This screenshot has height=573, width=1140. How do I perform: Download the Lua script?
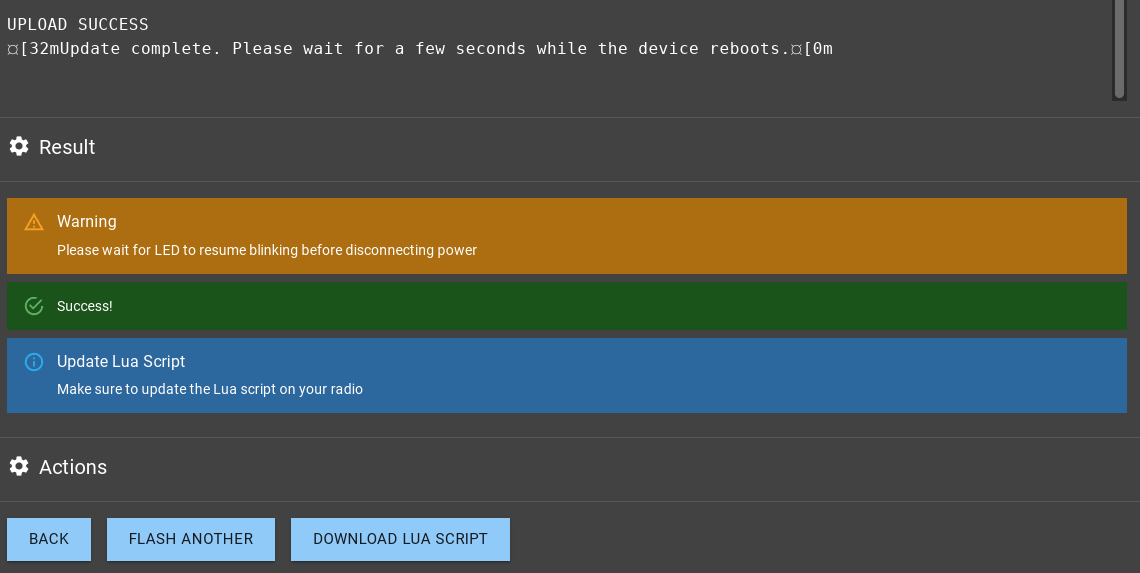(400, 539)
